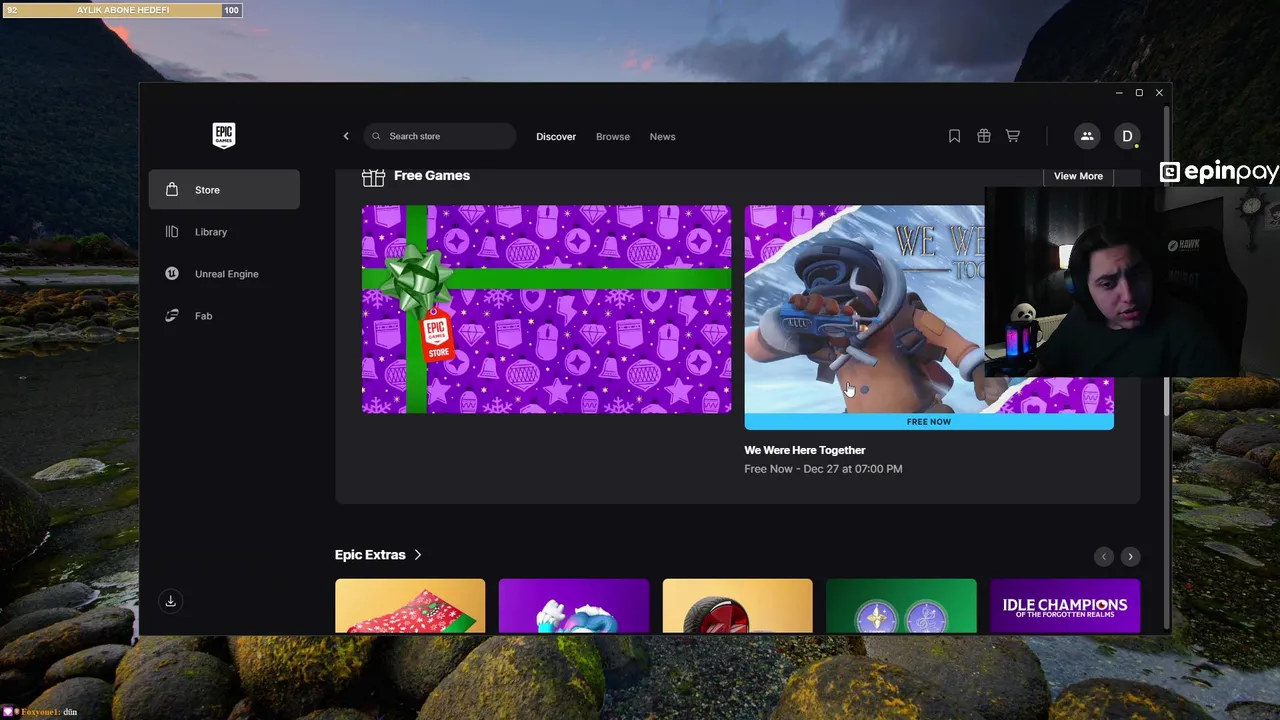The image size is (1280, 720).
Task: Open the shopping cart icon
Action: point(1013,136)
